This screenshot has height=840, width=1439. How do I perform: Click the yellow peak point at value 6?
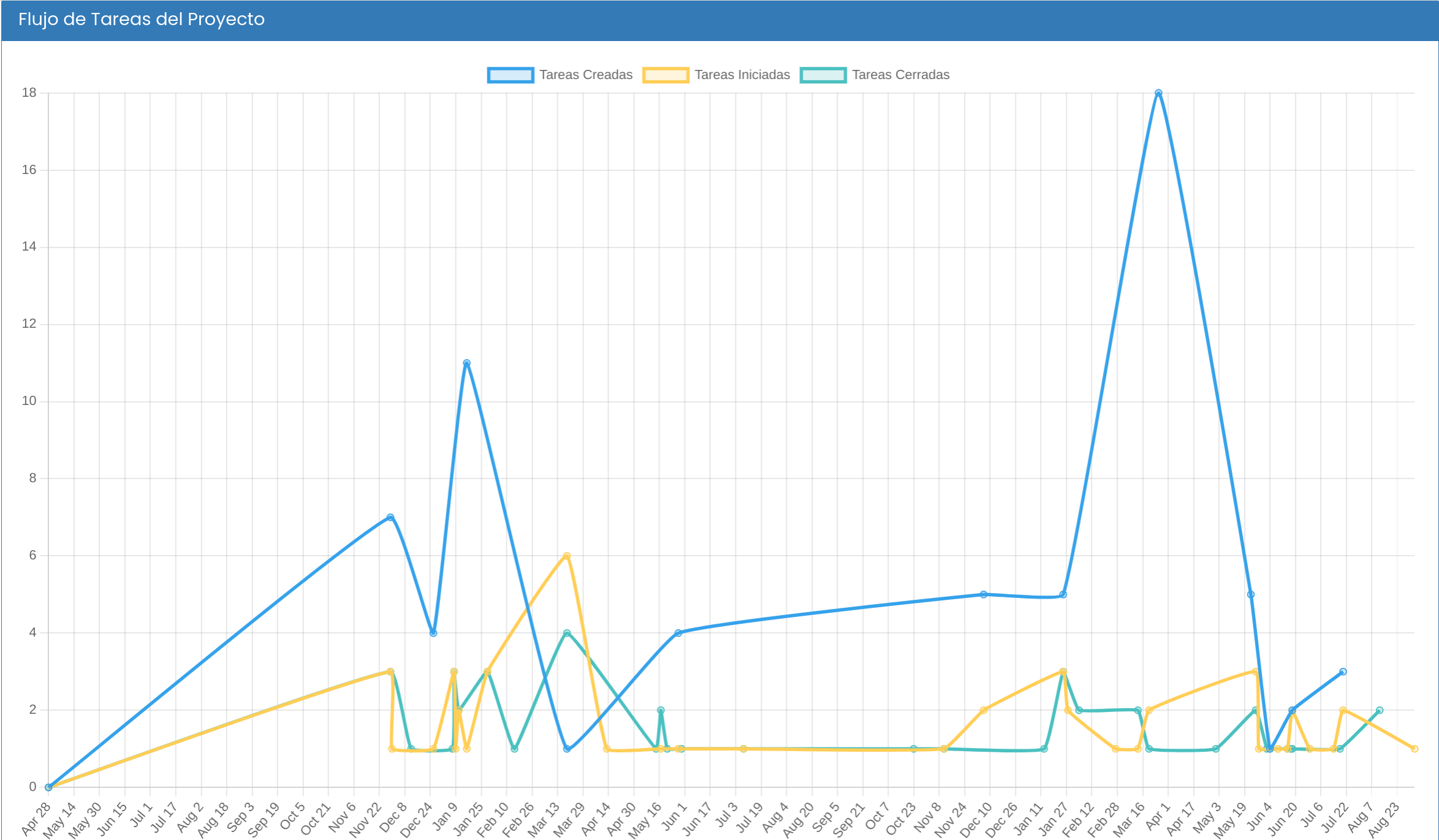567,556
